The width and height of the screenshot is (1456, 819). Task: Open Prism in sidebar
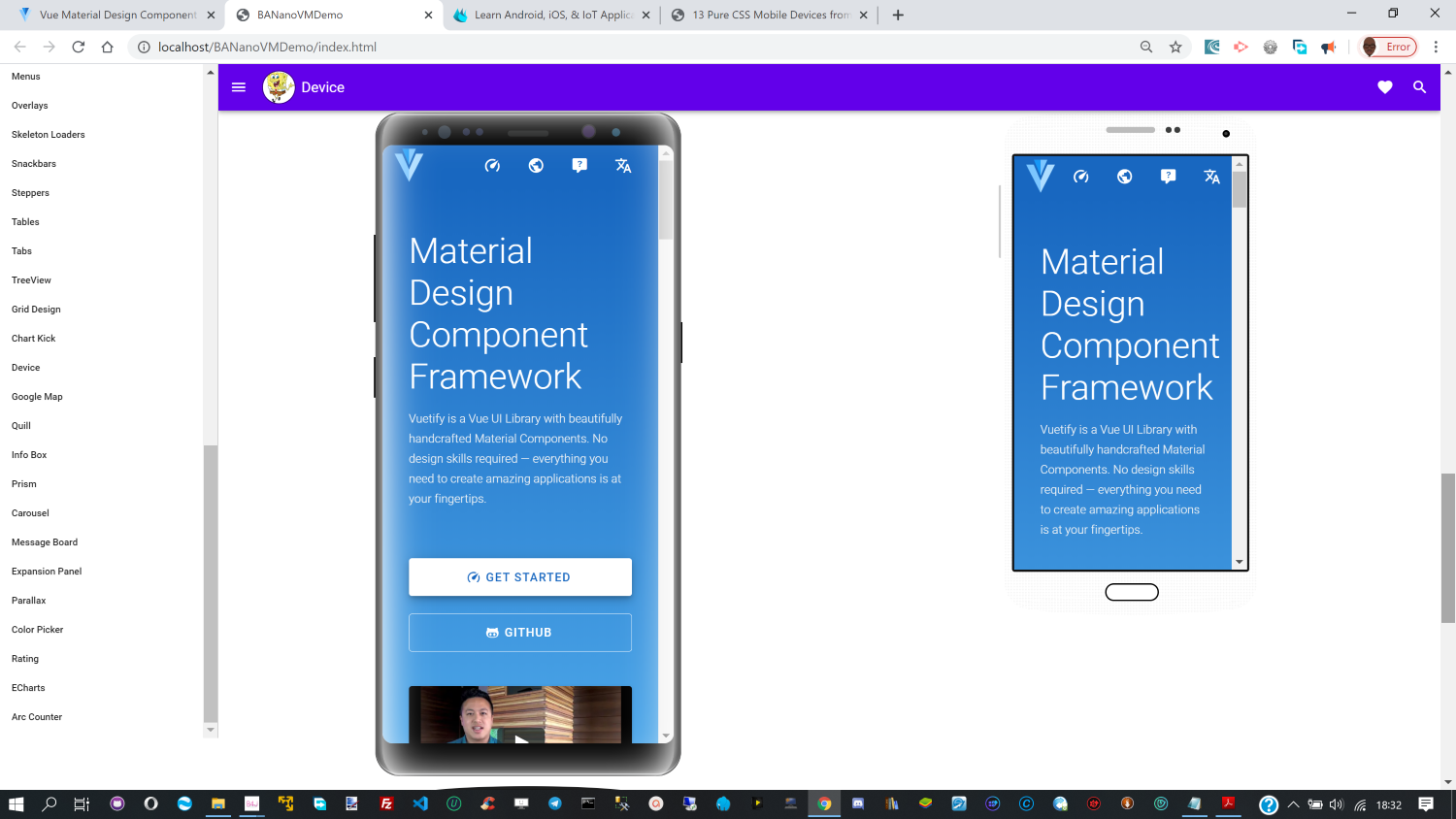[x=24, y=484]
